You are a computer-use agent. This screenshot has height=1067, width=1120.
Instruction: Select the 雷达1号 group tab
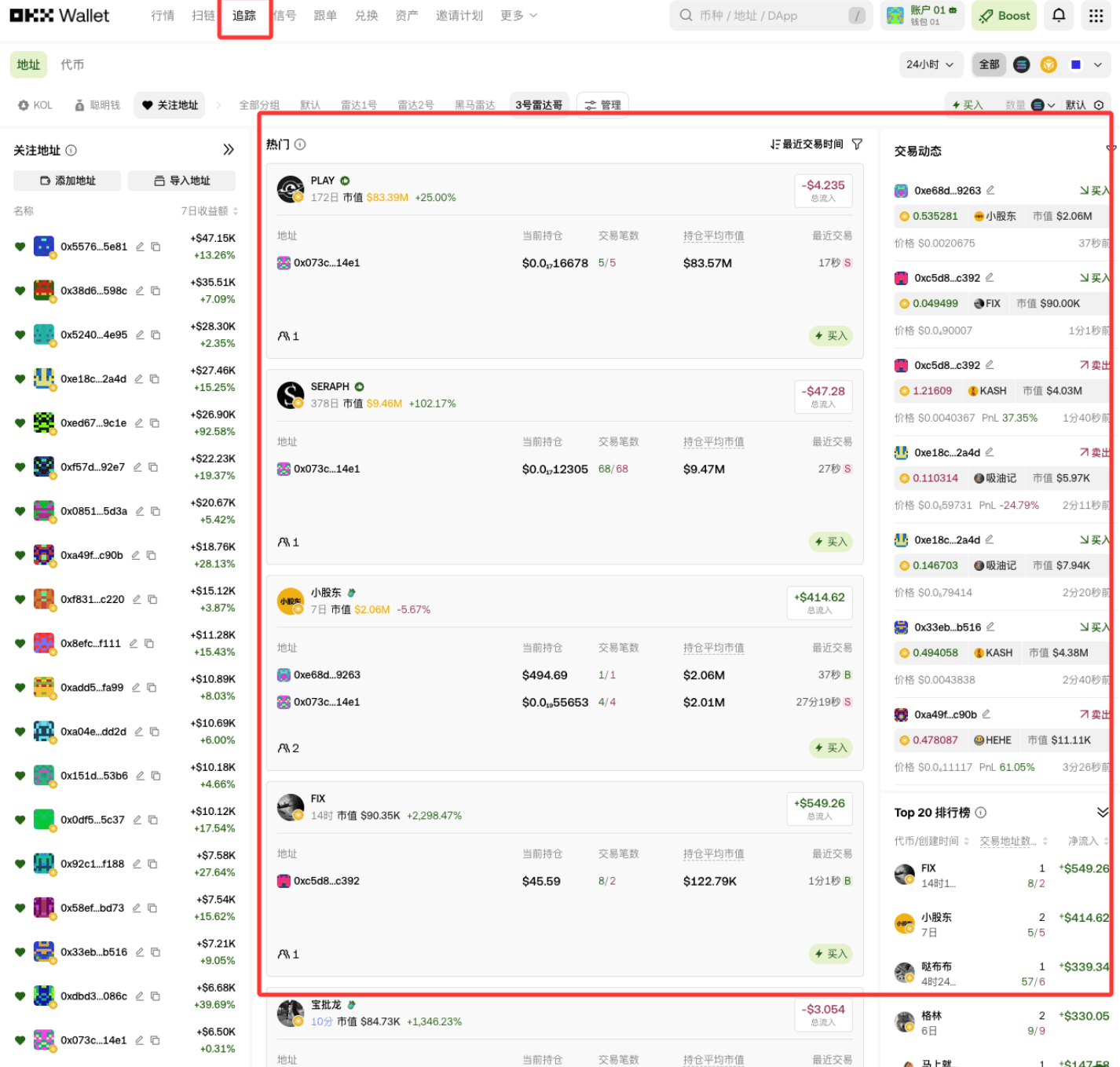pyautogui.click(x=358, y=105)
